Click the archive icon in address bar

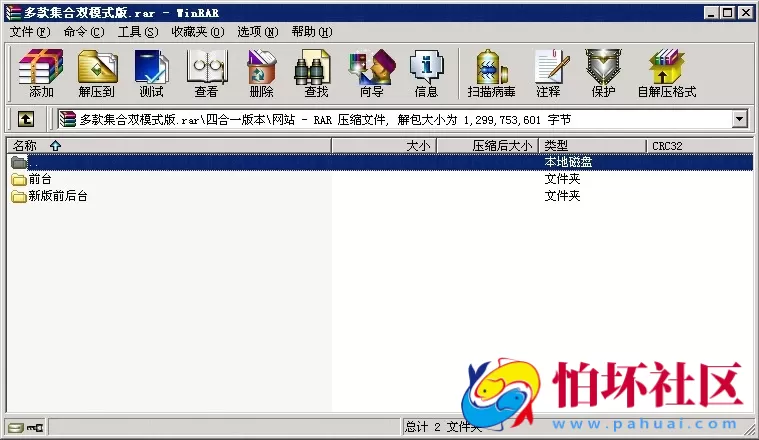[x=68, y=119]
